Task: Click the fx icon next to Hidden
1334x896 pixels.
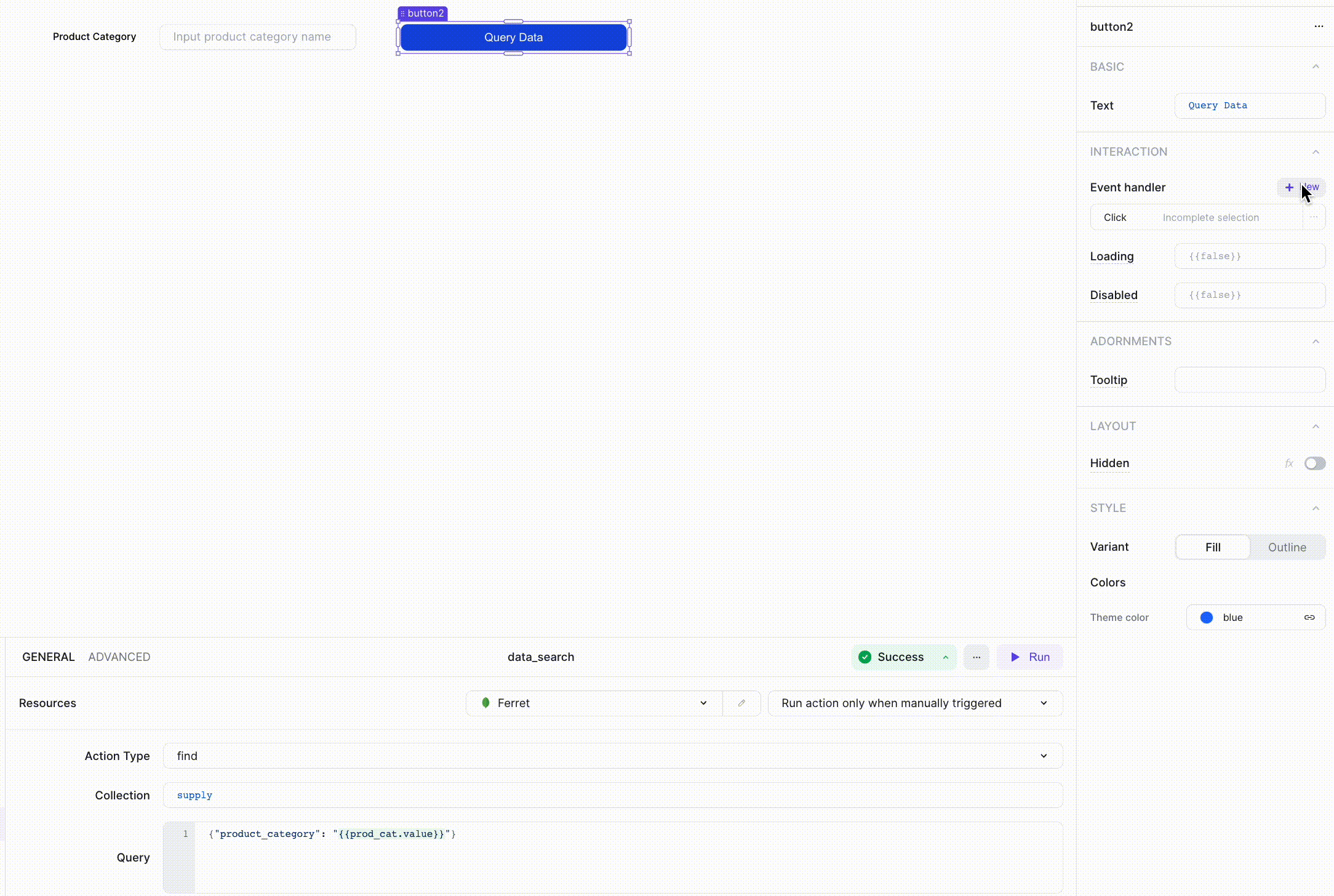Action: [x=1290, y=463]
